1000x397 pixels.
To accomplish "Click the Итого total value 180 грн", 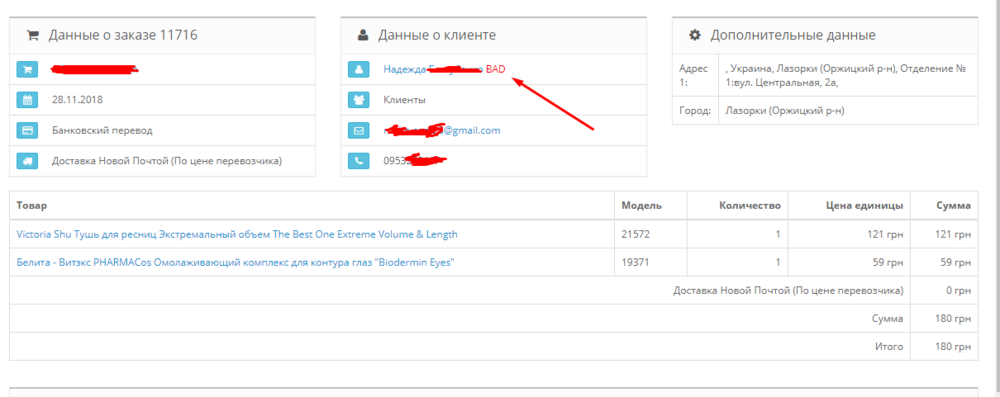I will 953,347.
